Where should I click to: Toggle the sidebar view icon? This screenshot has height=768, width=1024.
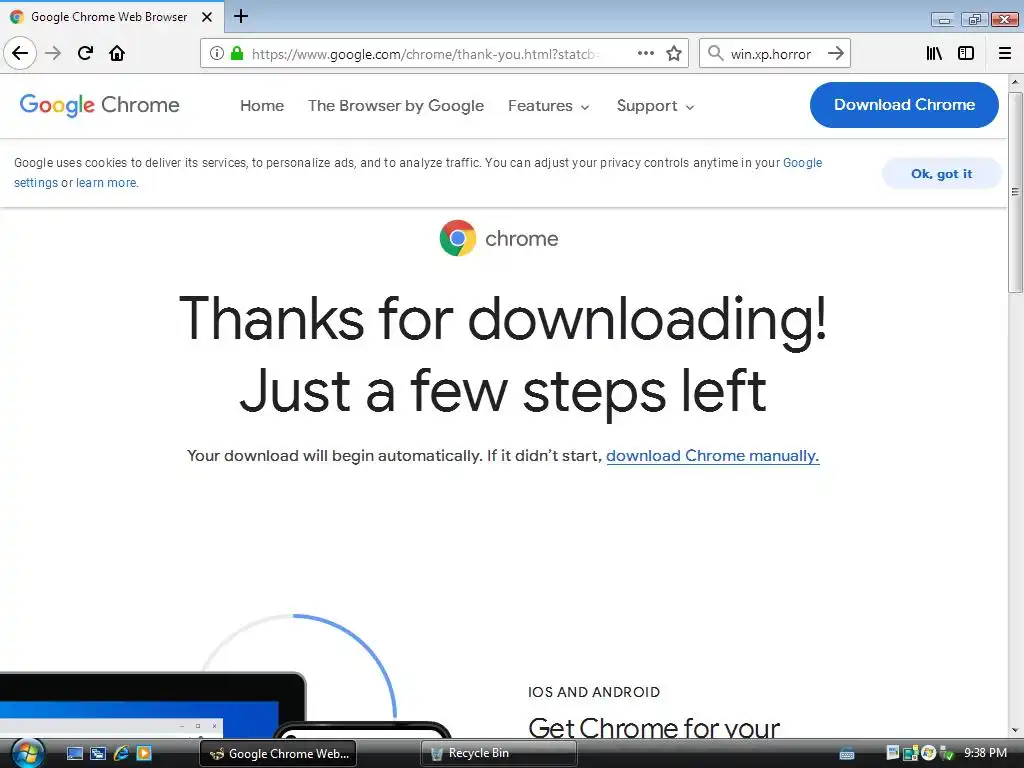tap(966, 53)
